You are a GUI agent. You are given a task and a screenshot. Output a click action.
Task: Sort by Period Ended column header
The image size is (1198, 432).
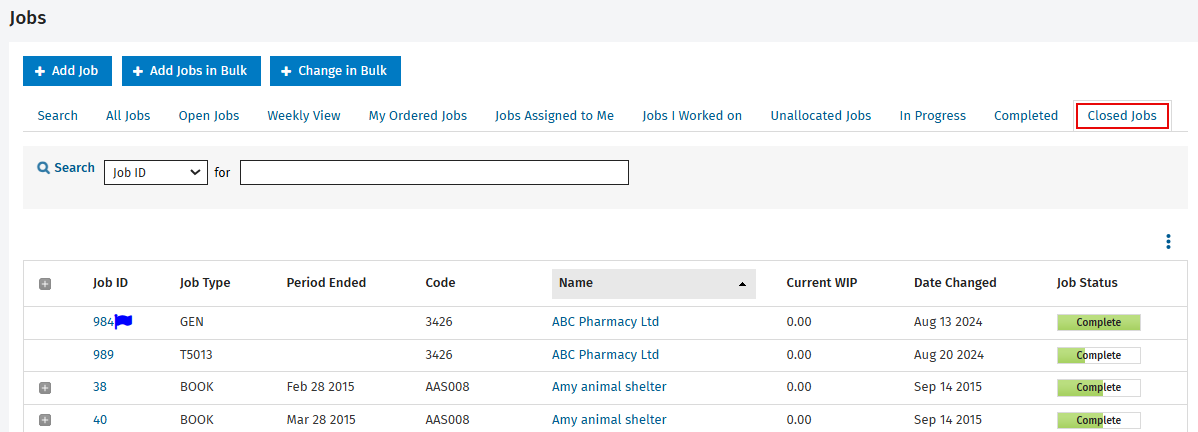click(x=326, y=283)
